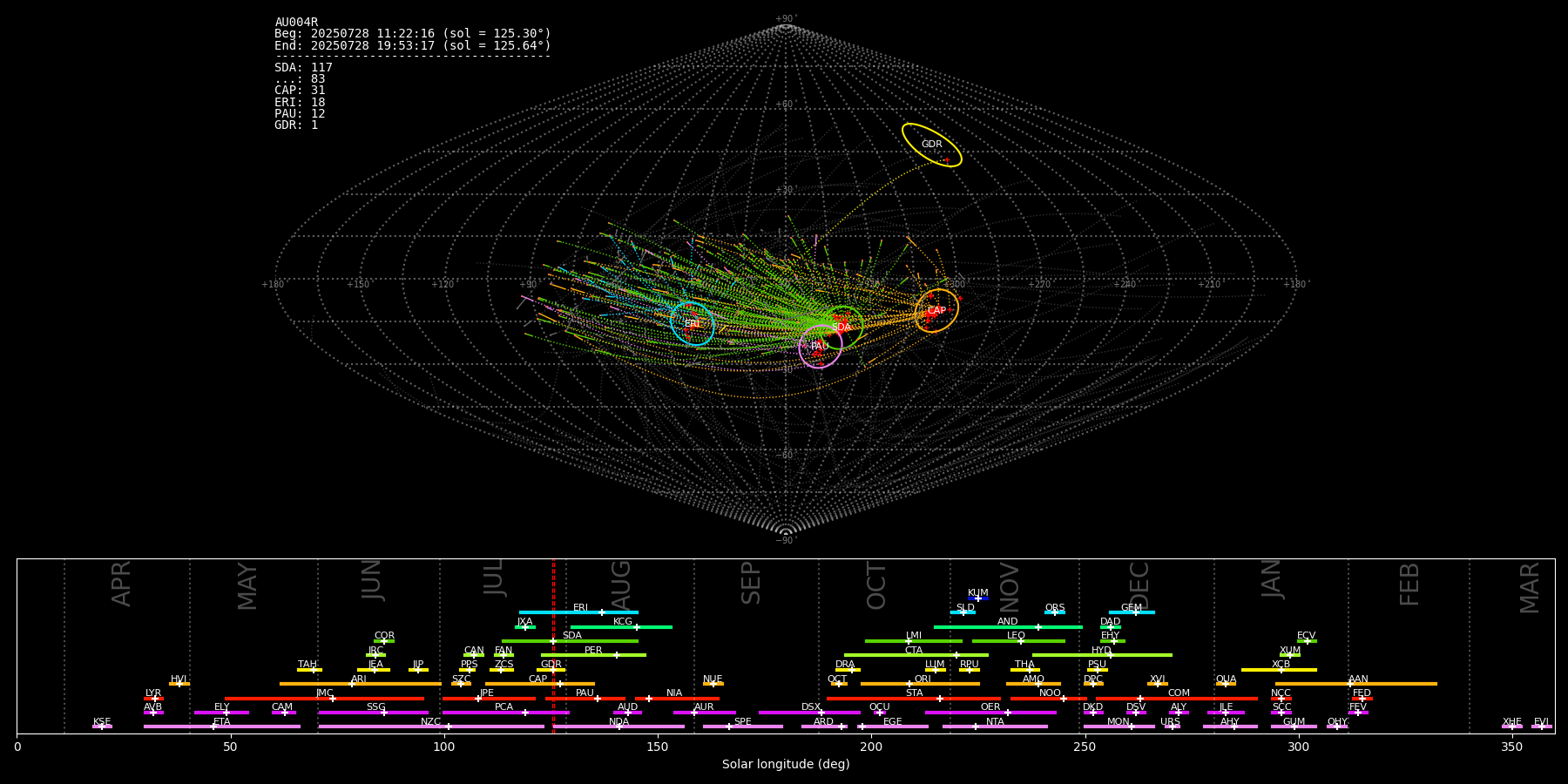Click the green SDA radiant circle on the sky map
This screenshot has height=784, width=1568.
coord(841,328)
